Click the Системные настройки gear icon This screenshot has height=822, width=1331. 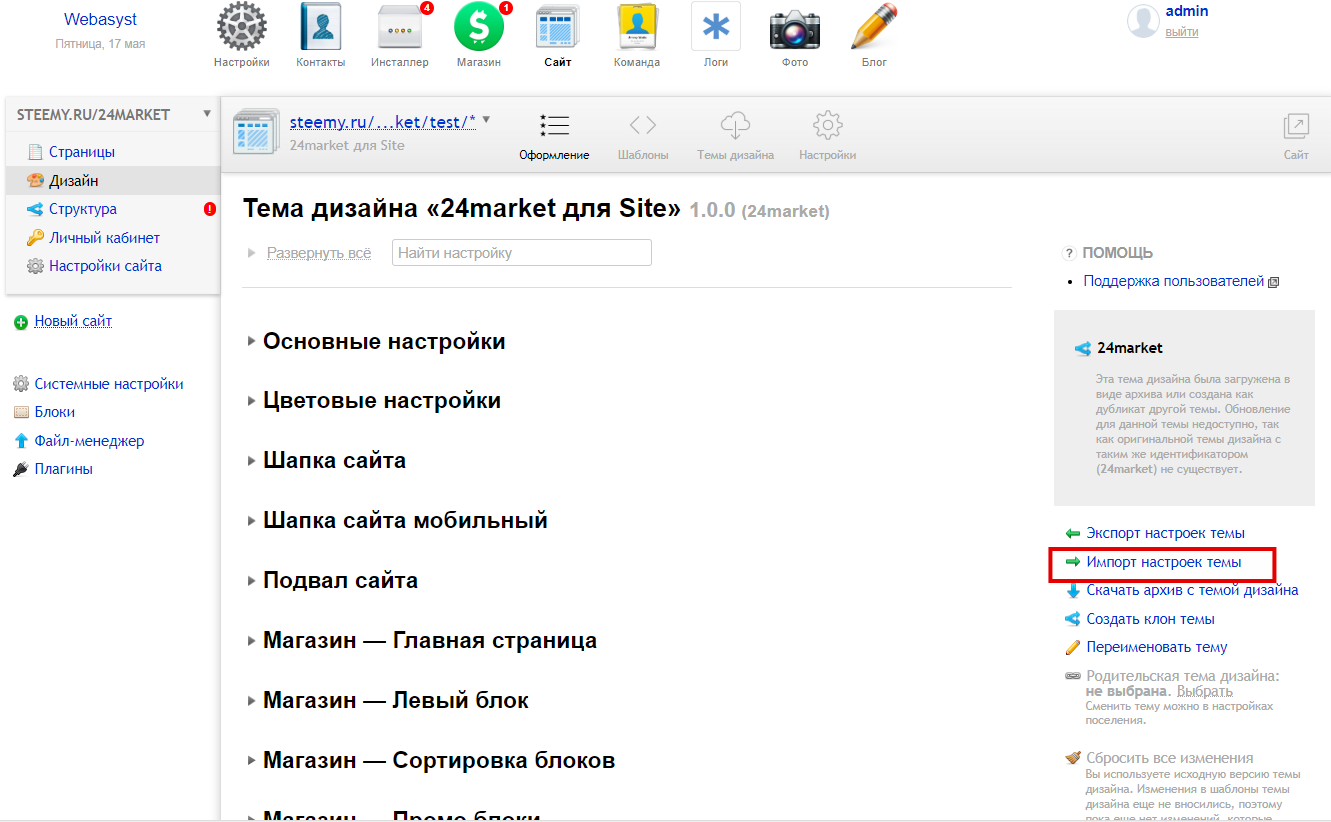point(21,384)
